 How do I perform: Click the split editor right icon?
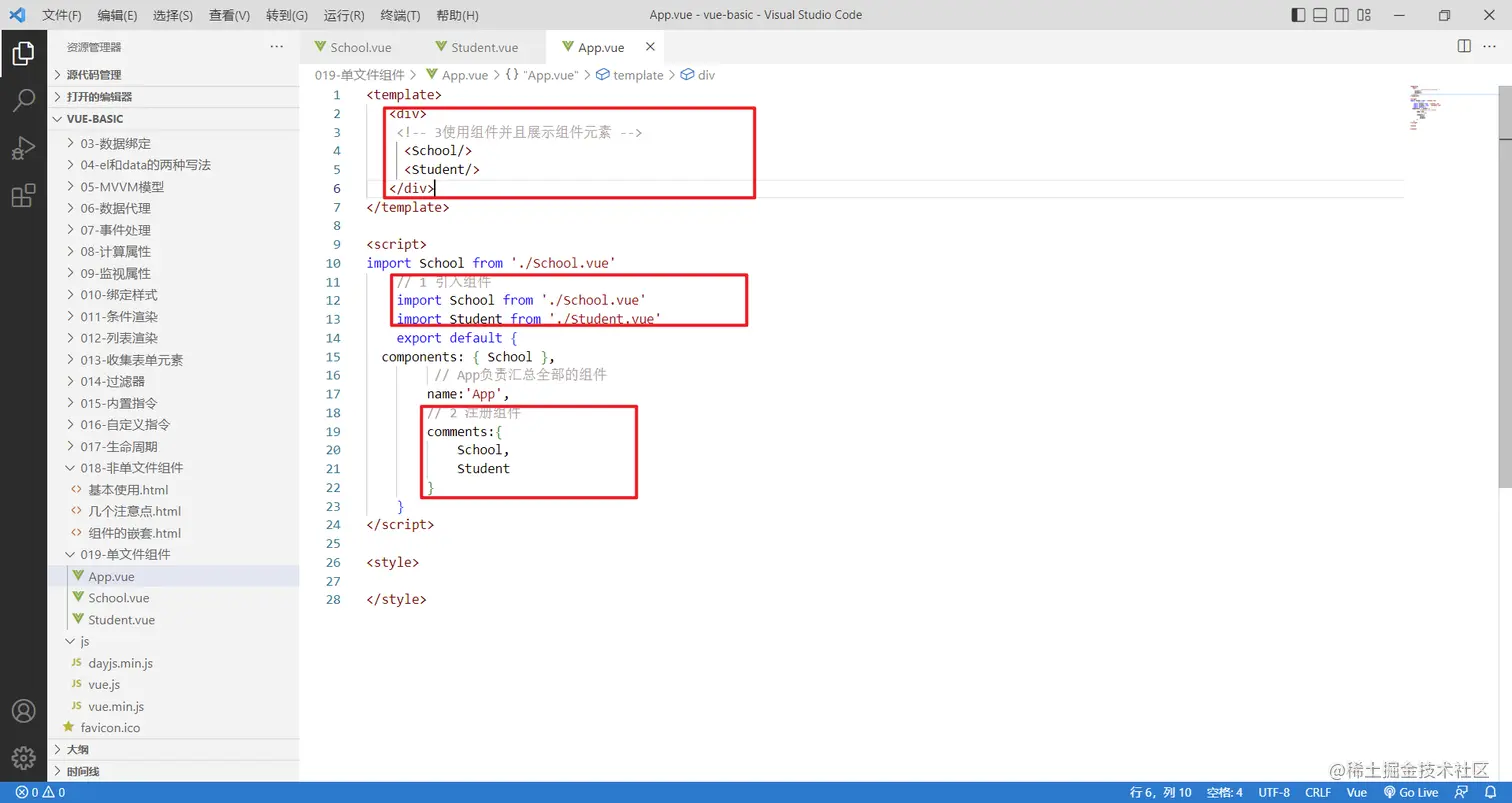(1464, 47)
